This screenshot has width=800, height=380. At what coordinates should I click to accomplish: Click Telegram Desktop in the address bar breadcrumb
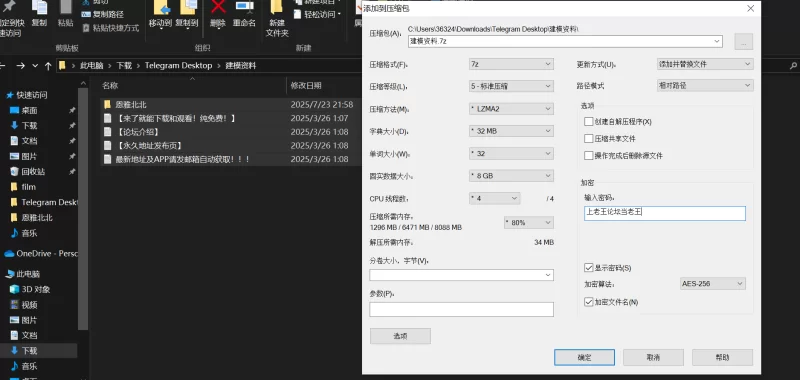click(178, 66)
